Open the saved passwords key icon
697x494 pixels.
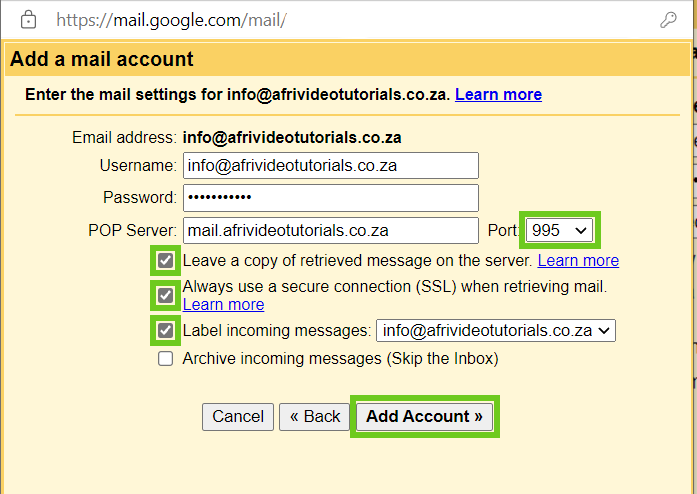(x=668, y=20)
